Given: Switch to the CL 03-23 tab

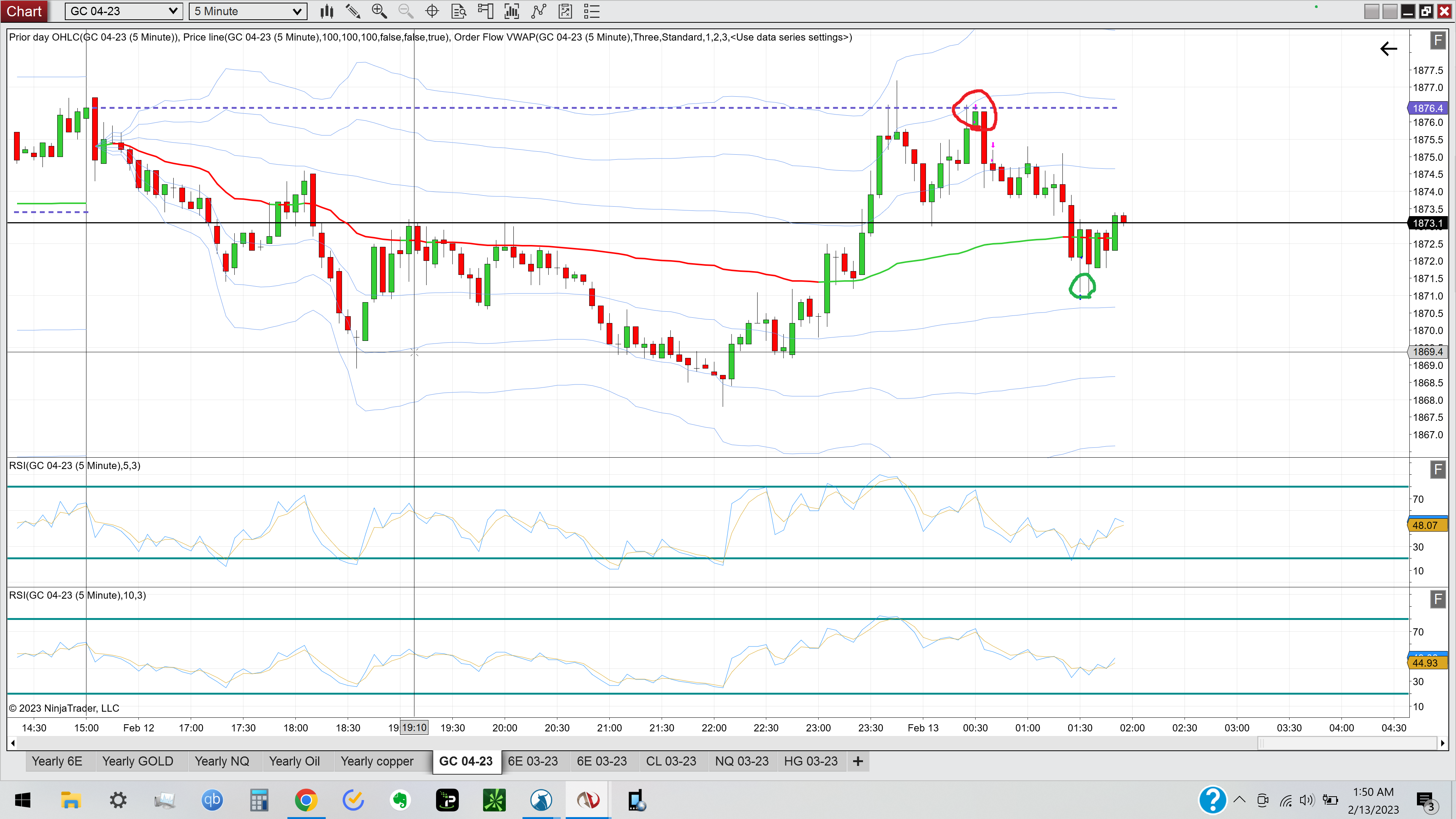Looking at the screenshot, I should [x=671, y=761].
